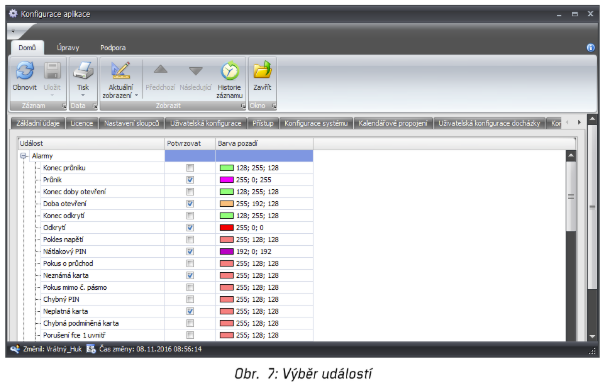Click the Předchozí up arrow icon
The width and height of the screenshot is (606, 383).
click(x=160, y=70)
